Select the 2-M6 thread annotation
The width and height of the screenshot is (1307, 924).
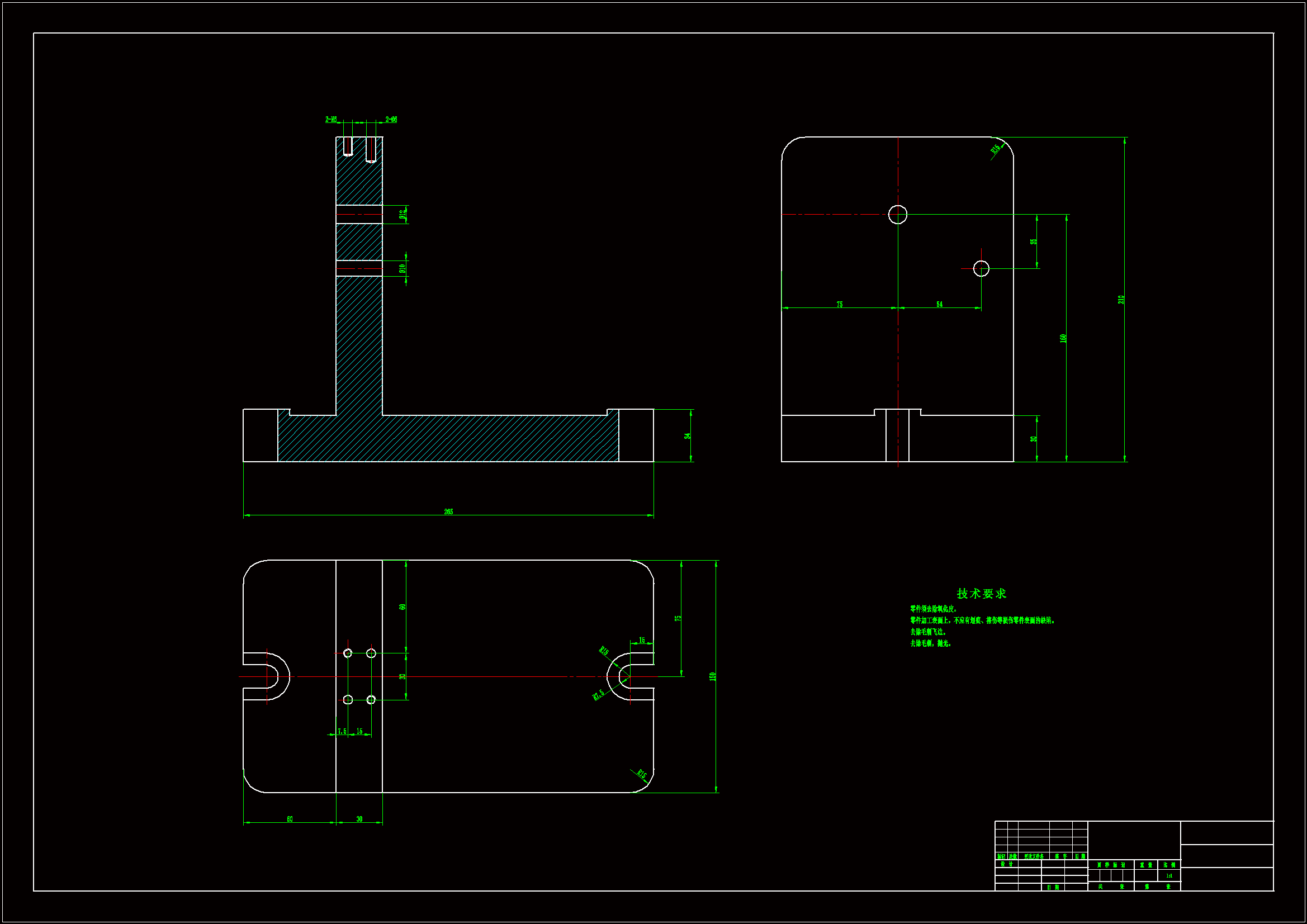pyautogui.click(x=331, y=120)
